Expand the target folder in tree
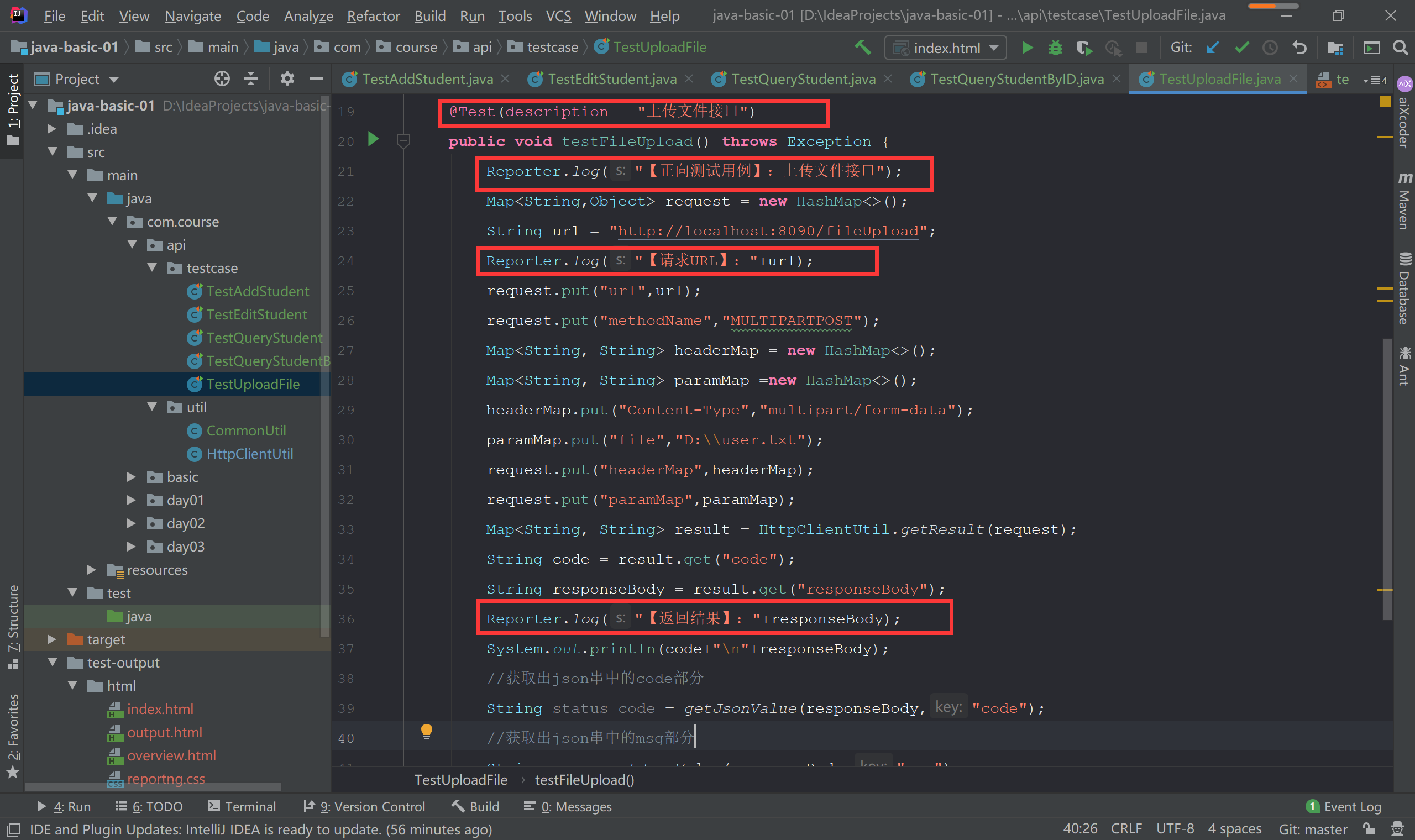The height and width of the screenshot is (840, 1415). click(51, 639)
